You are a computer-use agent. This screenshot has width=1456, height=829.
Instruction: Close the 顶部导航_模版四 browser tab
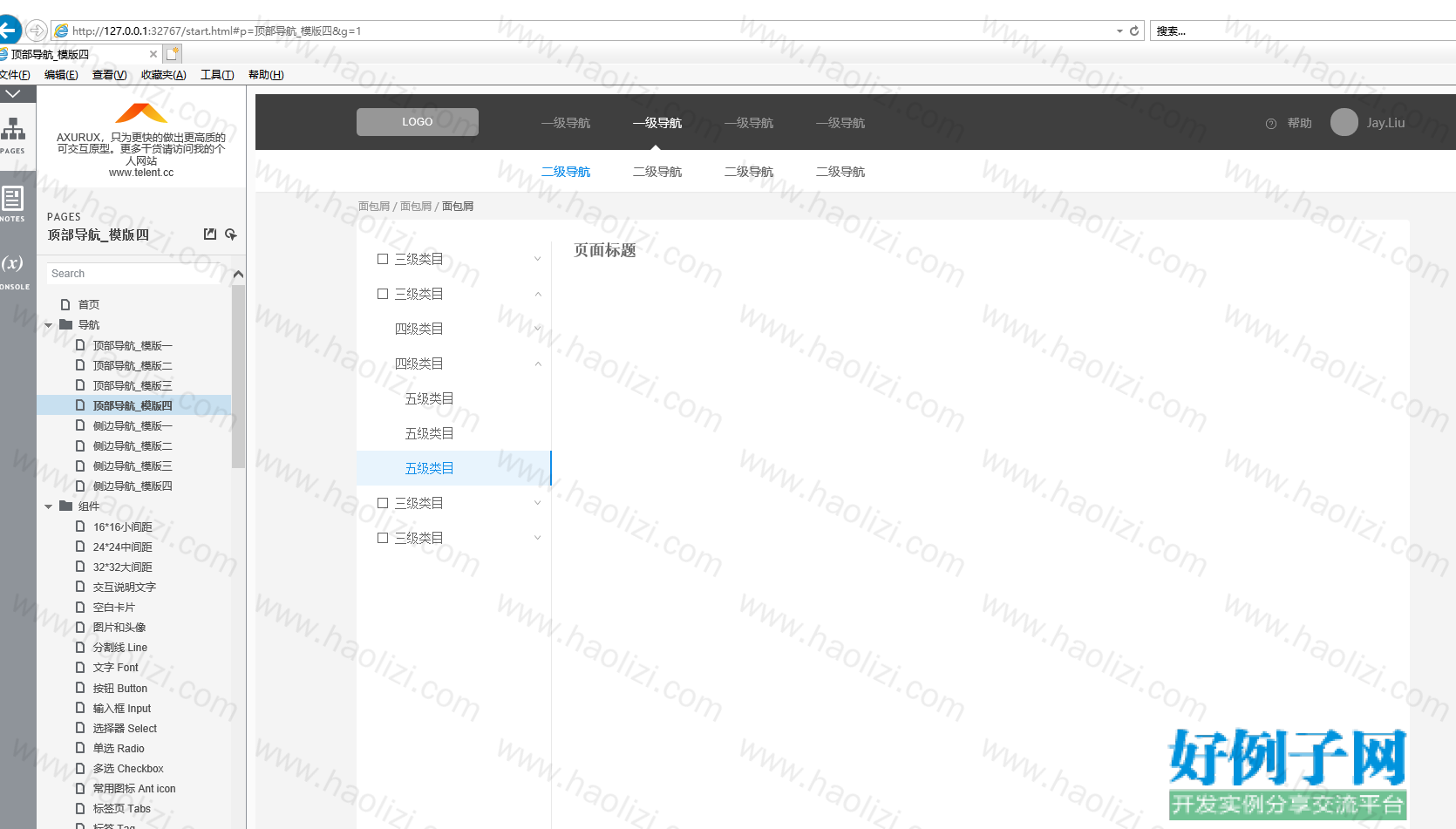(153, 54)
